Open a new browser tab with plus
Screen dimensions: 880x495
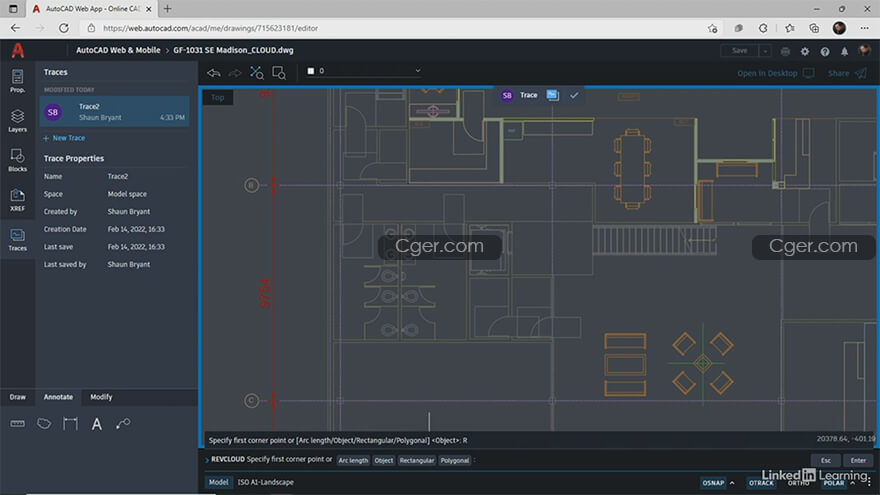point(167,8)
